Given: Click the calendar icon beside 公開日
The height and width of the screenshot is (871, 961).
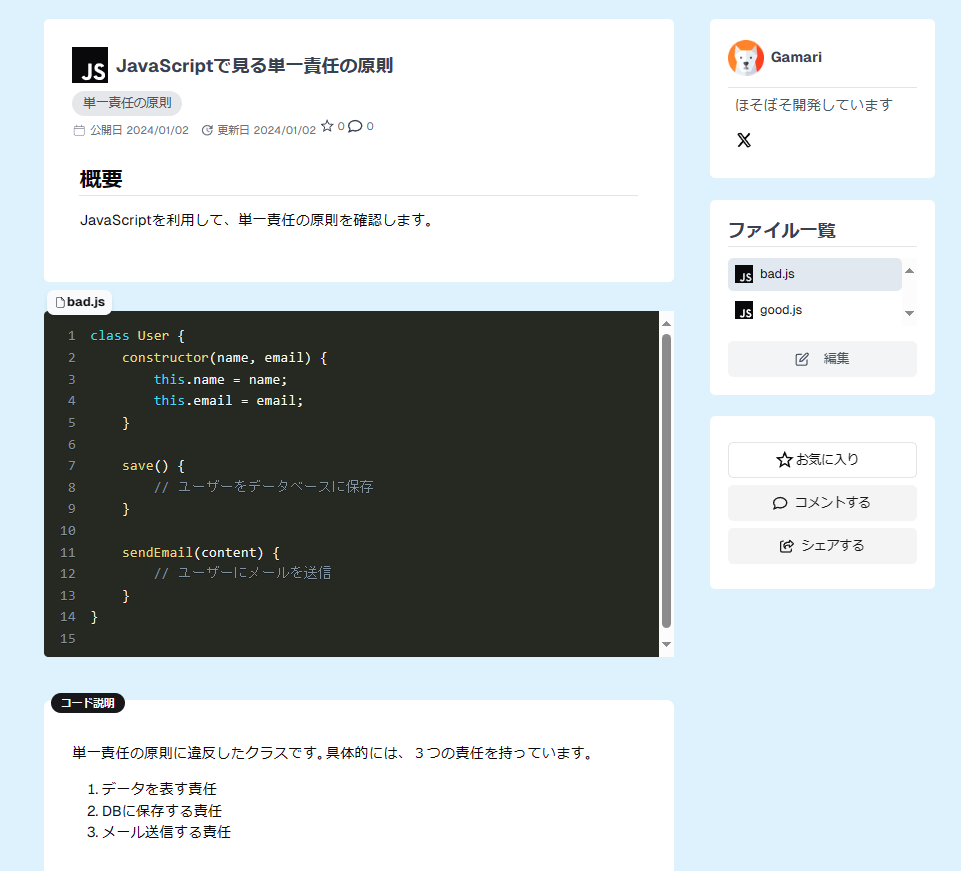Looking at the screenshot, I should point(79,131).
